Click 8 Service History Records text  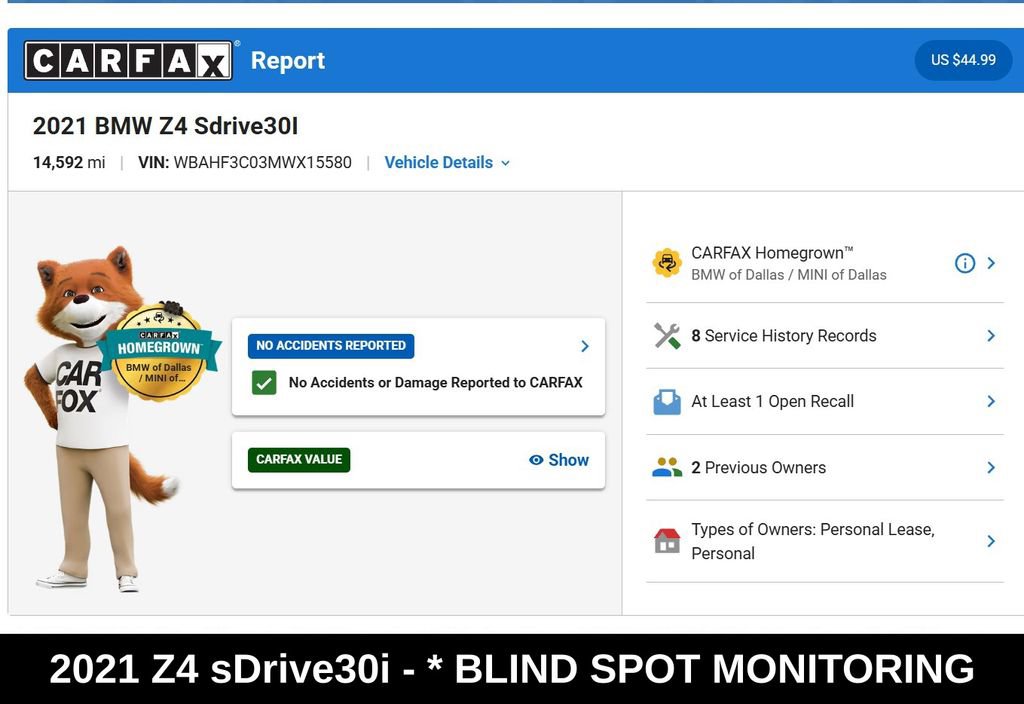784,336
